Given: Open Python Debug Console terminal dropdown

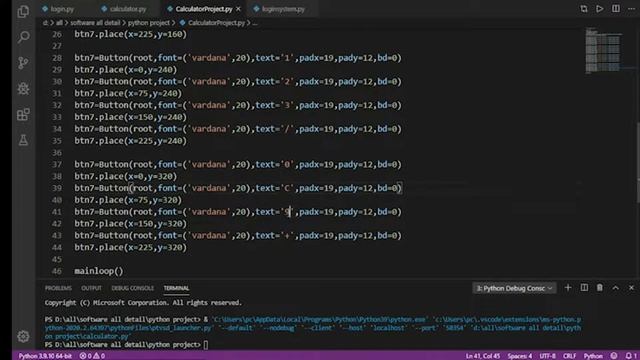Looking at the screenshot, I should click(x=514, y=288).
